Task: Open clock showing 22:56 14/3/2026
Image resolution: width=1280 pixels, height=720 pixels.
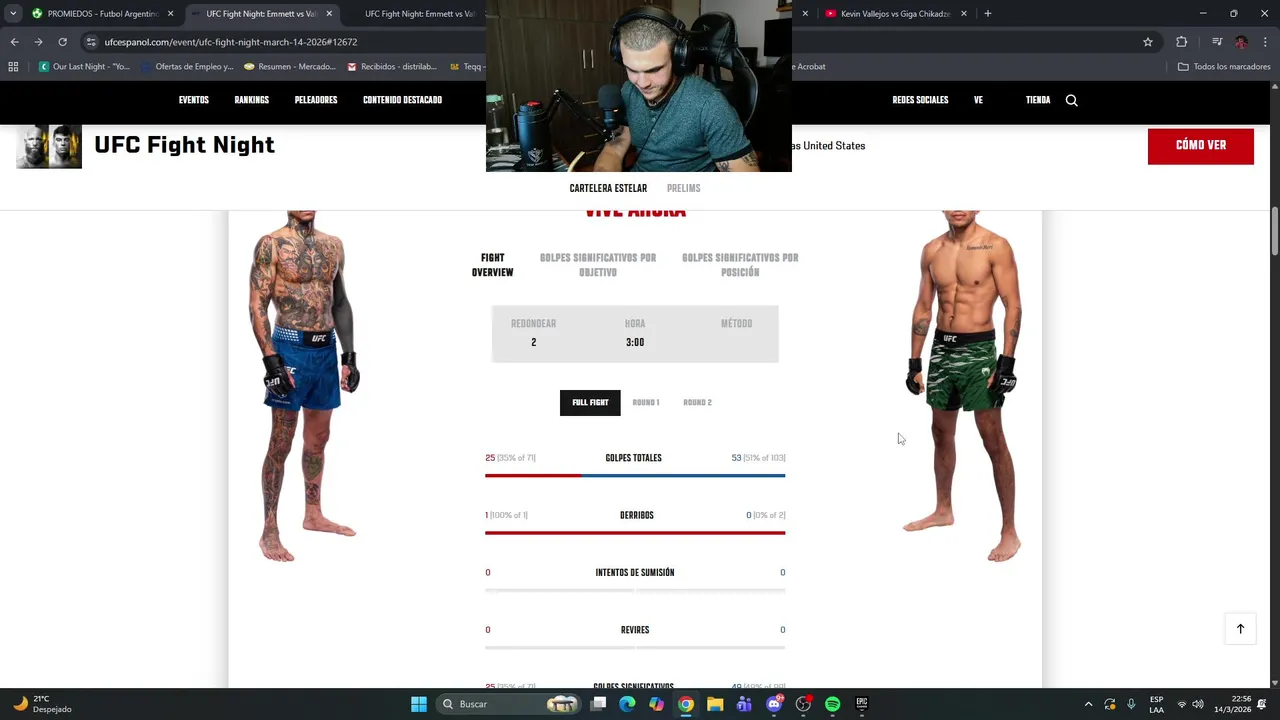Action: tap(1232, 704)
